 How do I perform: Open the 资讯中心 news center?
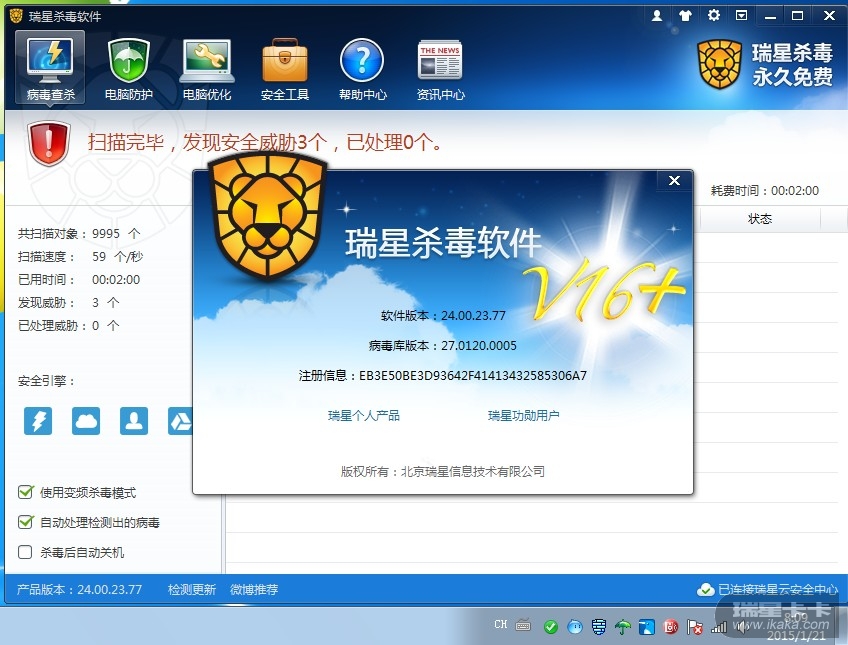(440, 69)
